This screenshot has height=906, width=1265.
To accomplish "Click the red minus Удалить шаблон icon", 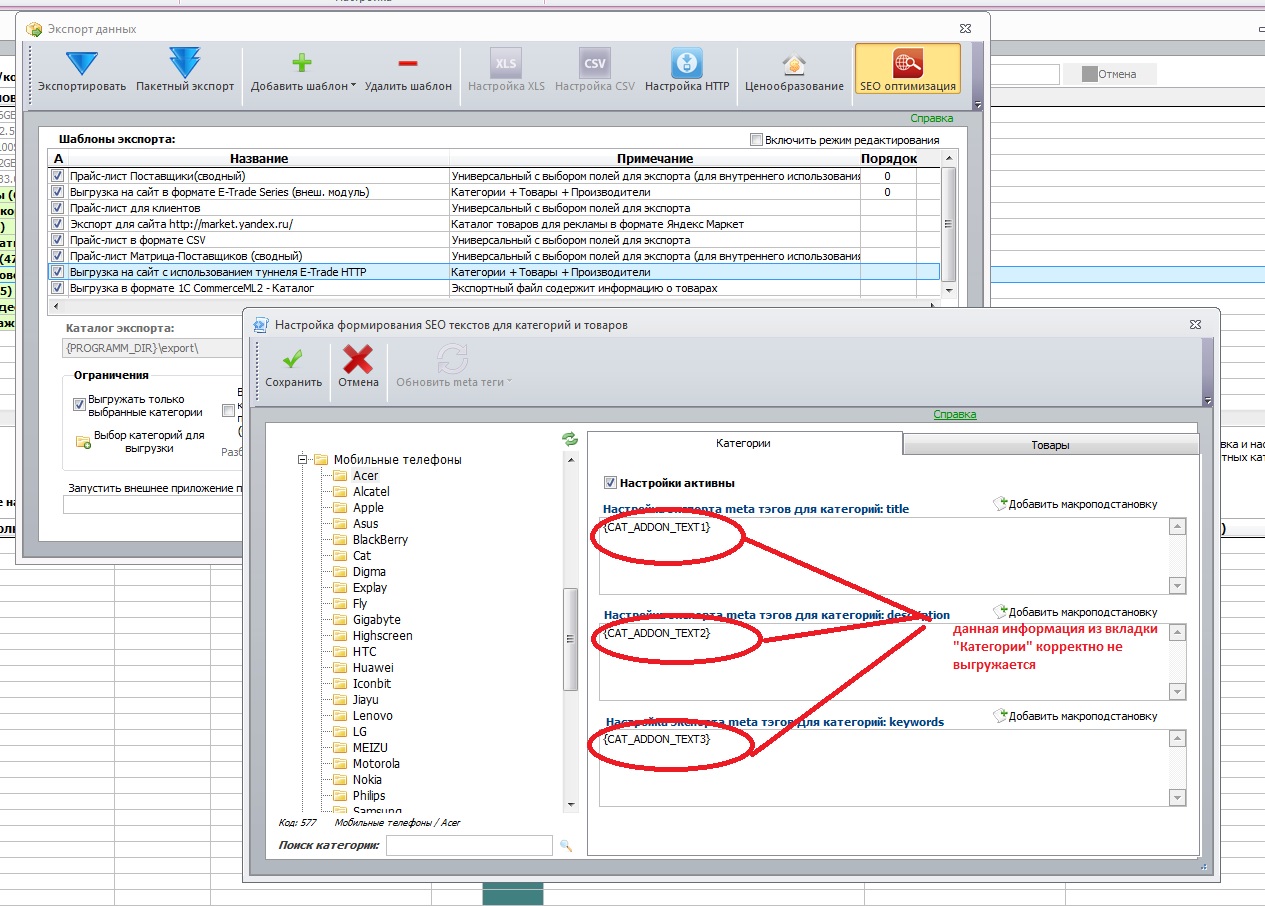I will [408, 63].
